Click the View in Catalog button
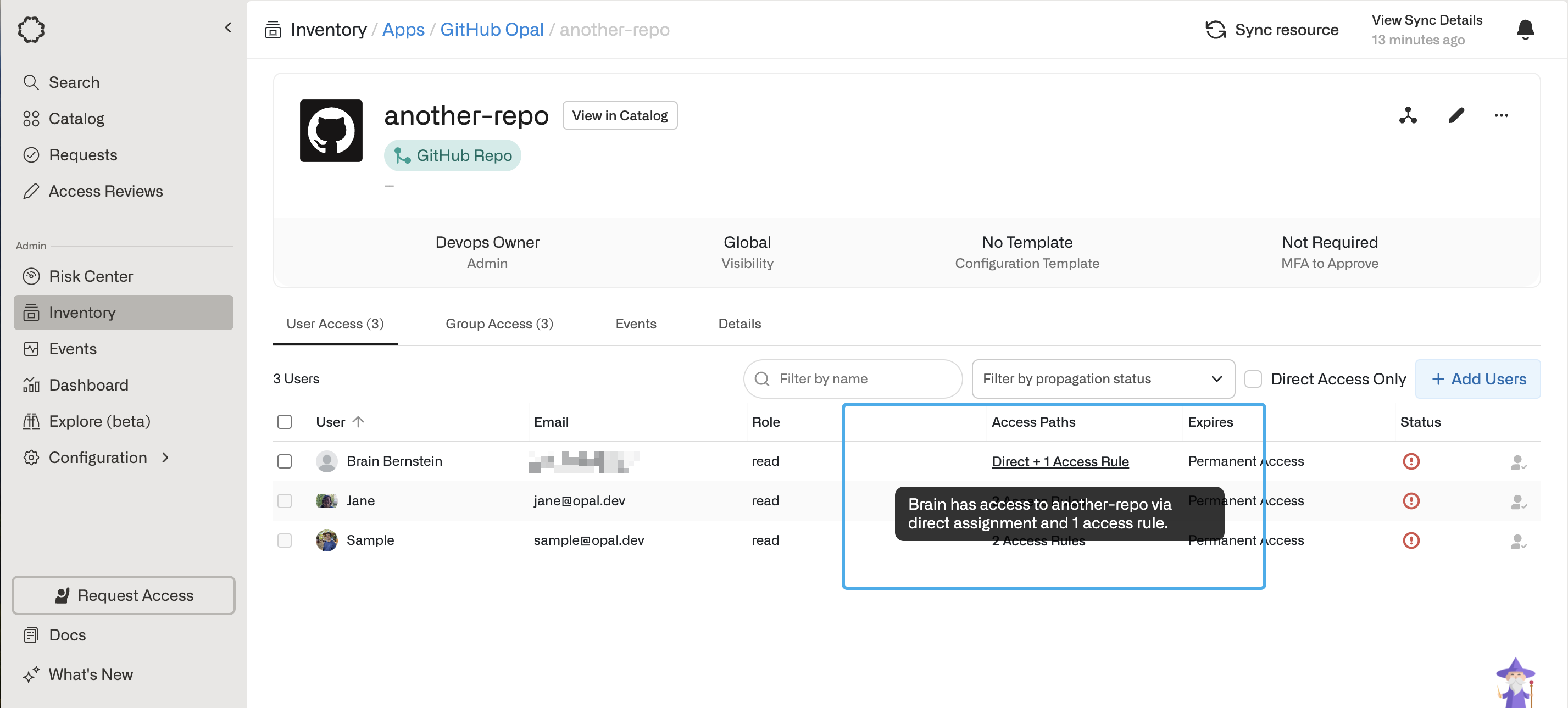The height and width of the screenshot is (708, 1568). click(x=619, y=115)
